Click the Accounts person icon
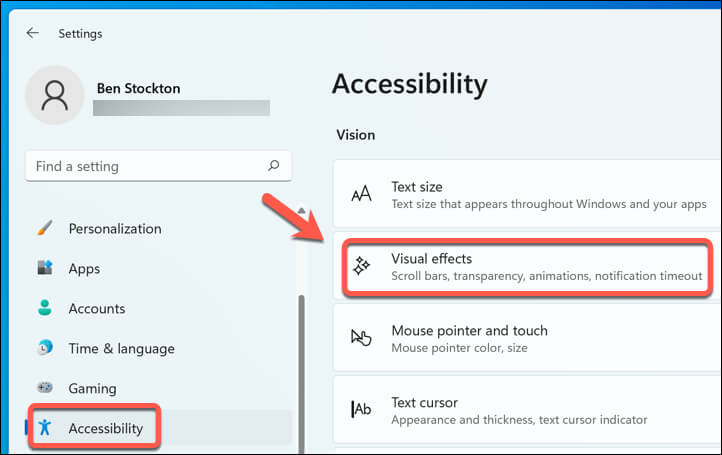The height and width of the screenshot is (455, 722). coord(45,309)
